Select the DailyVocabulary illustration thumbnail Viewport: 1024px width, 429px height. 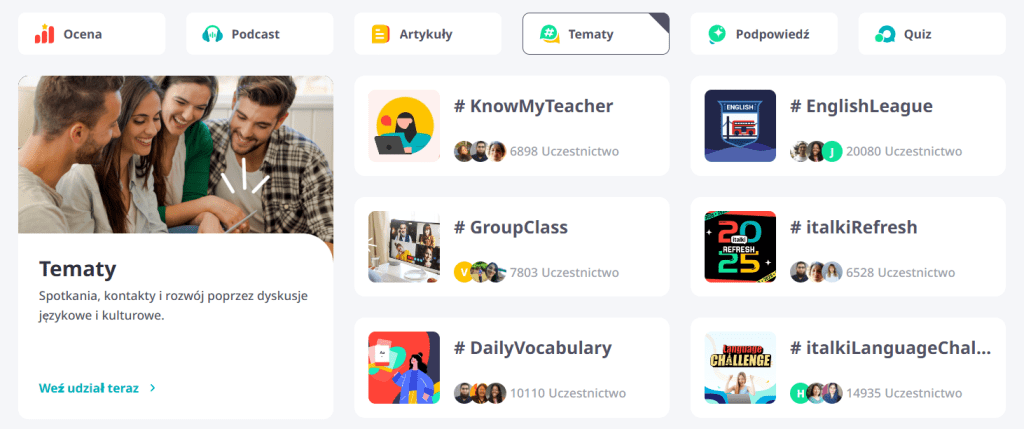[x=404, y=368]
